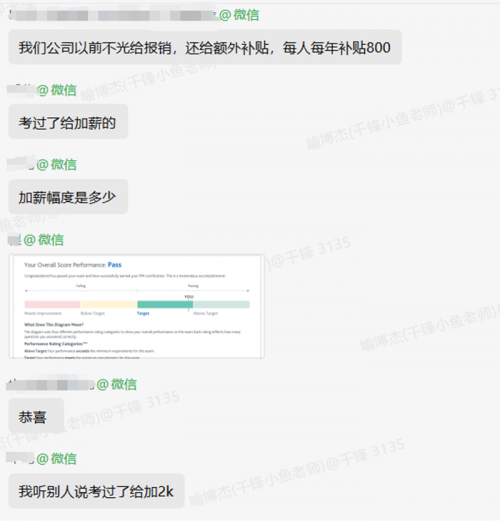Click the blue "Pass" text in the report
This screenshot has width=500, height=522.
pyautogui.click(x=115, y=265)
